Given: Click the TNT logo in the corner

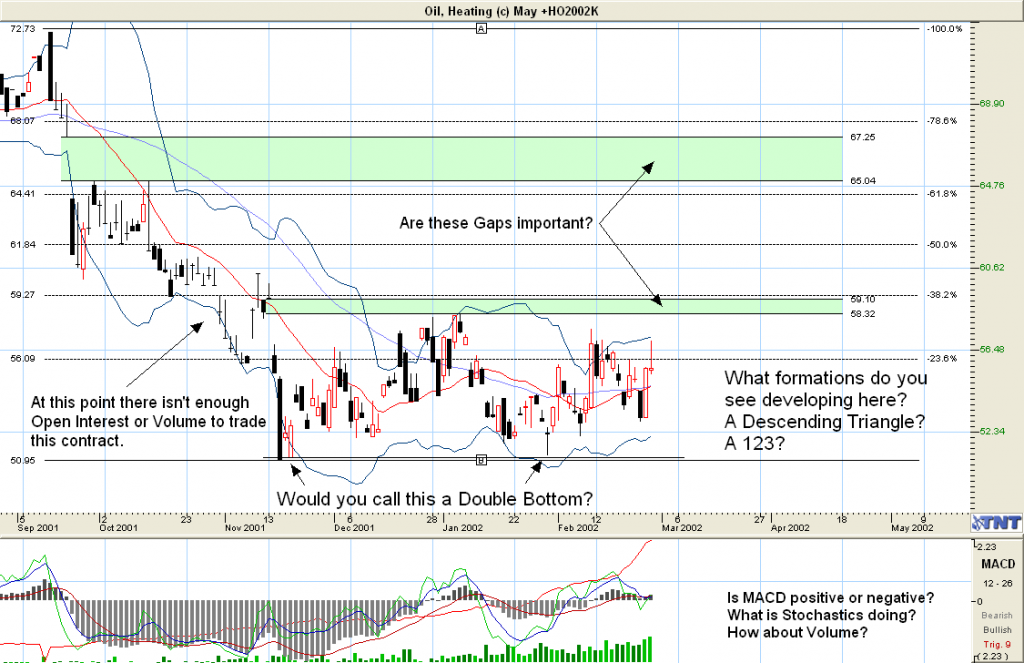Looking at the screenshot, I should (994, 523).
